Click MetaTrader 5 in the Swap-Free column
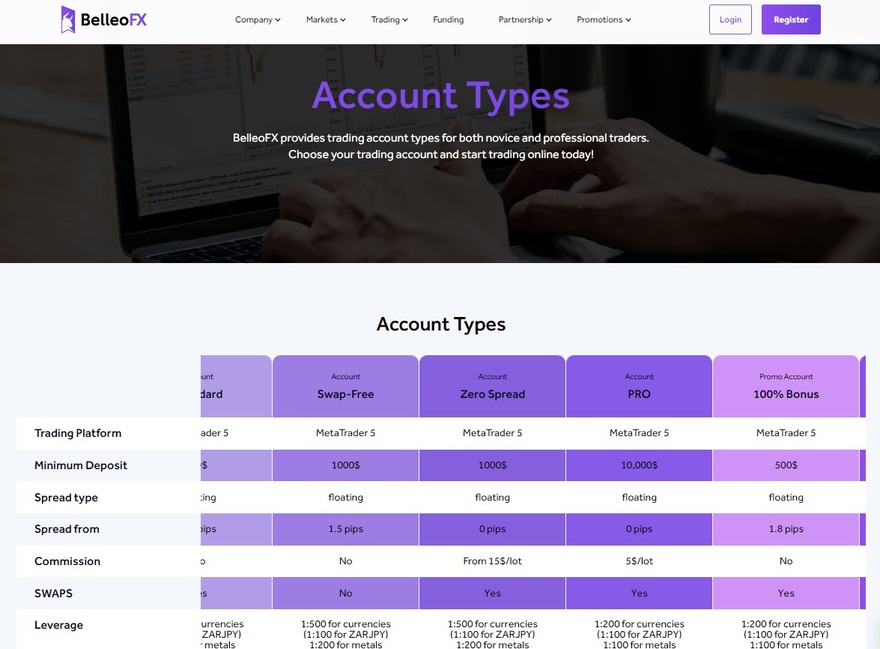Image resolution: width=880 pixels, height=649 pixels. (x=346, y=433)
